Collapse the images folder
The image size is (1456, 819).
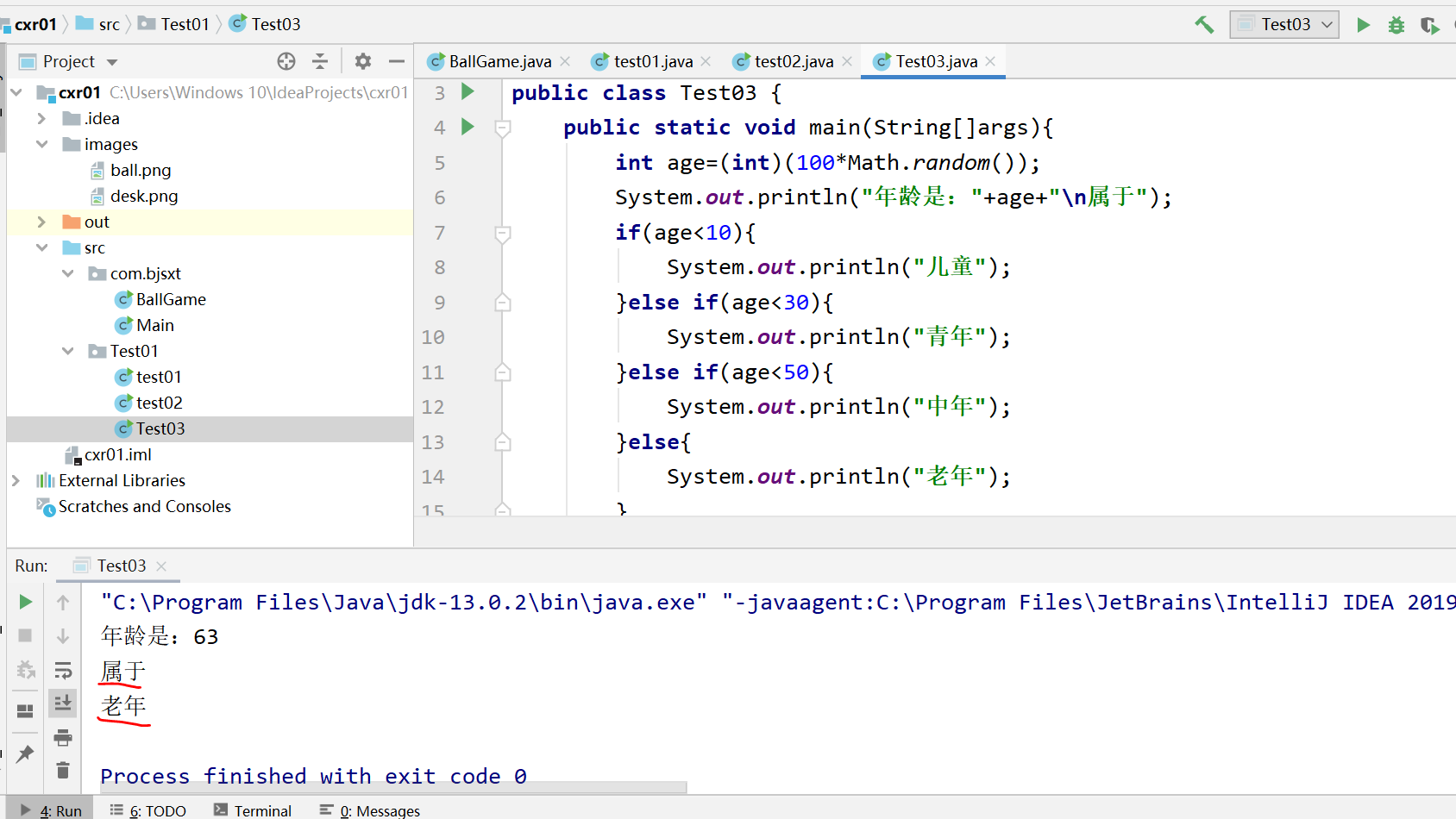tap(41, 144)
